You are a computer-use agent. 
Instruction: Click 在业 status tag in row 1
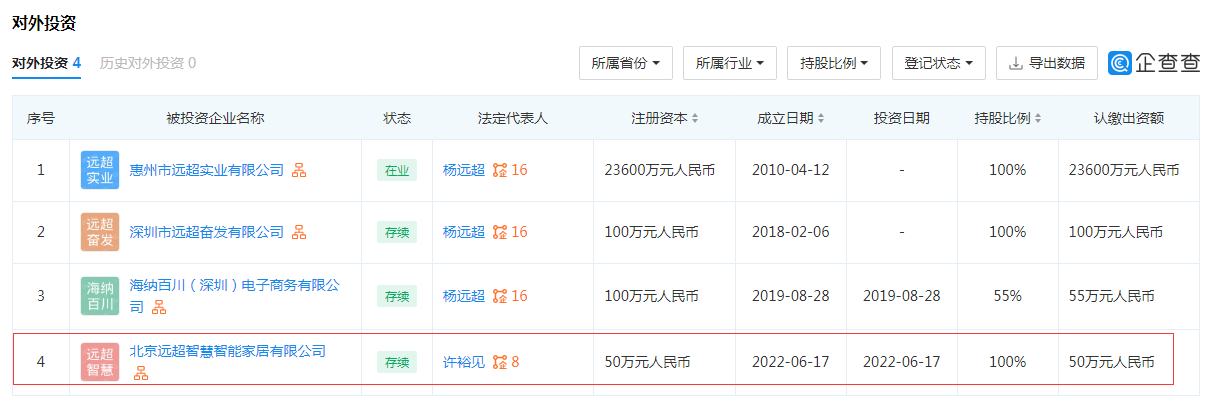click(x=397, y=170)
